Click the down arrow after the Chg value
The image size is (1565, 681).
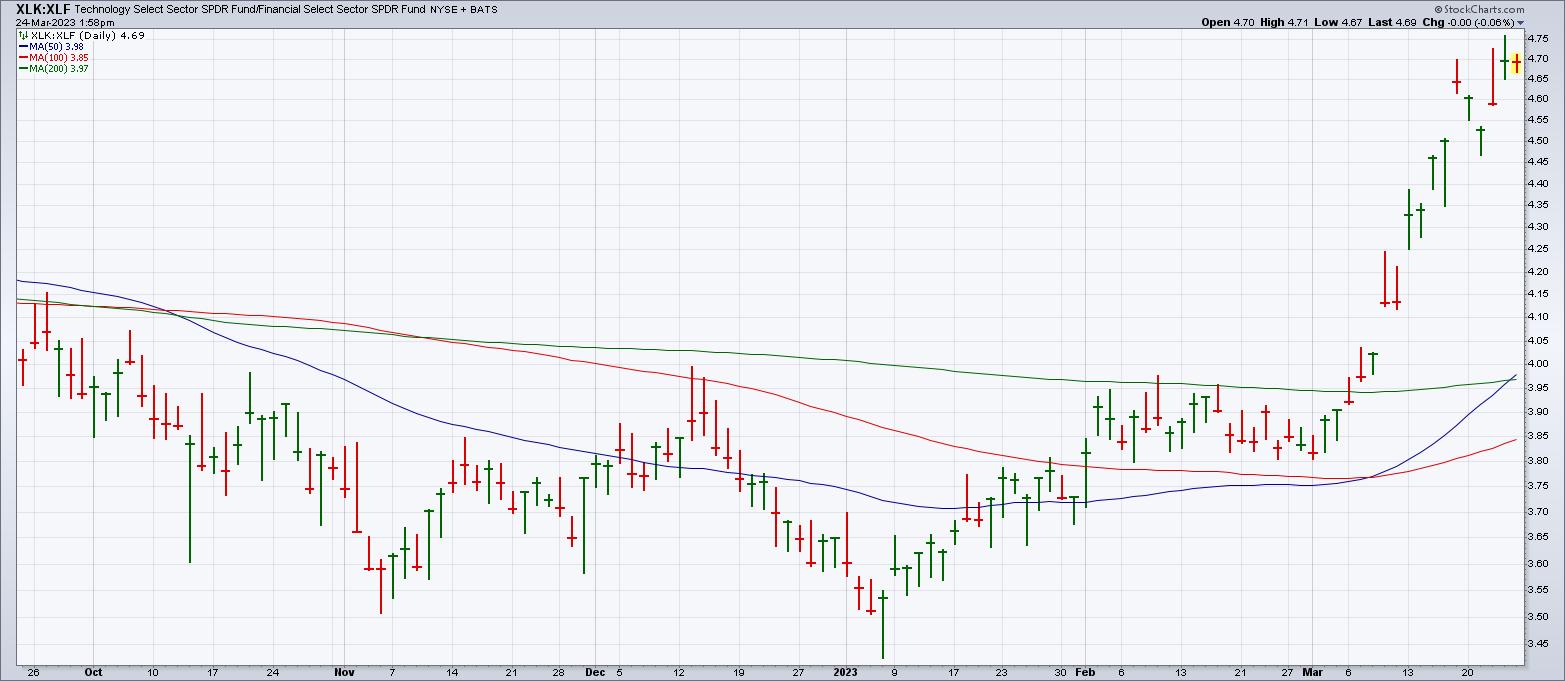1520,22
